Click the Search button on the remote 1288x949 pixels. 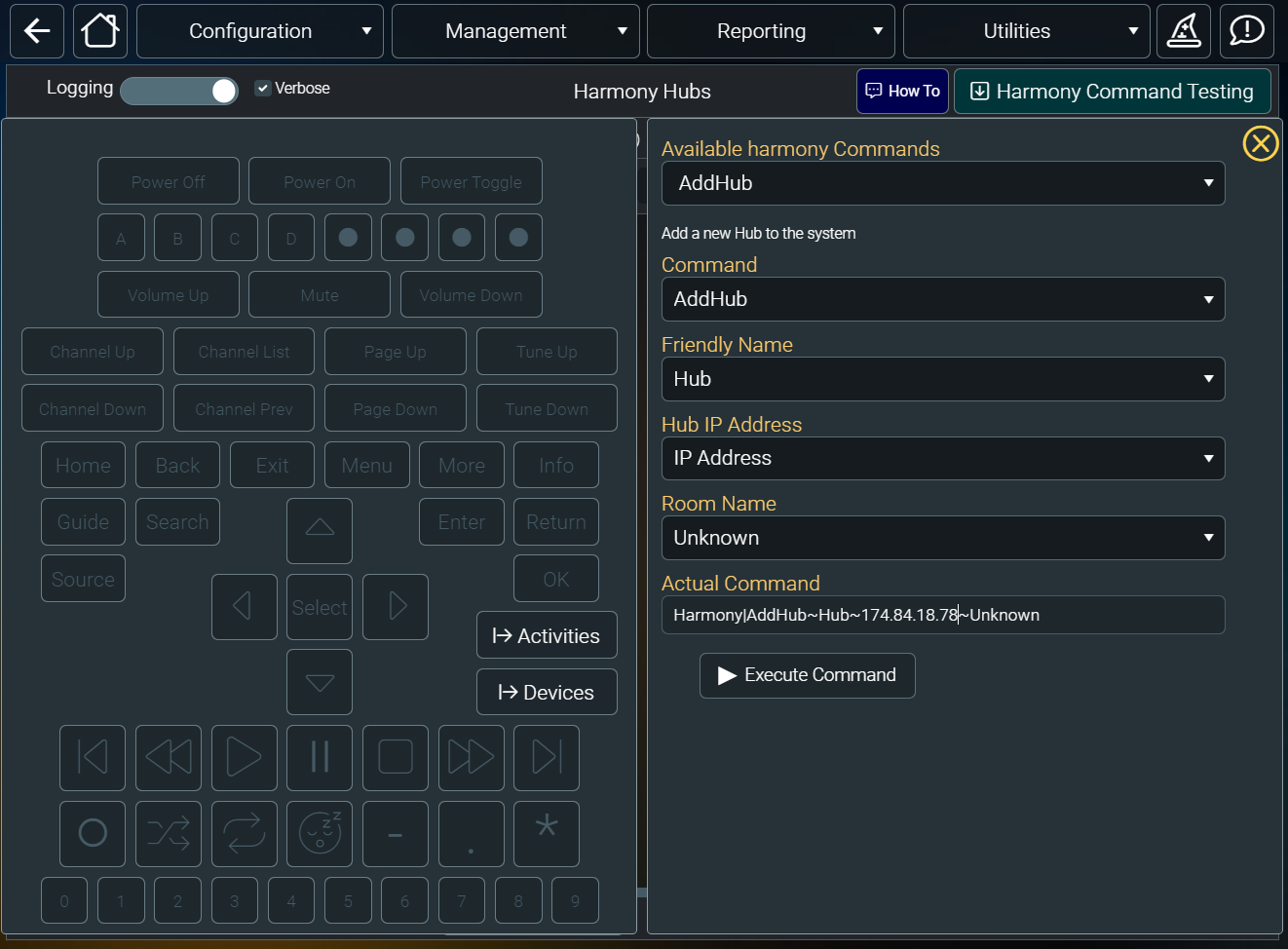pos(177,522)
